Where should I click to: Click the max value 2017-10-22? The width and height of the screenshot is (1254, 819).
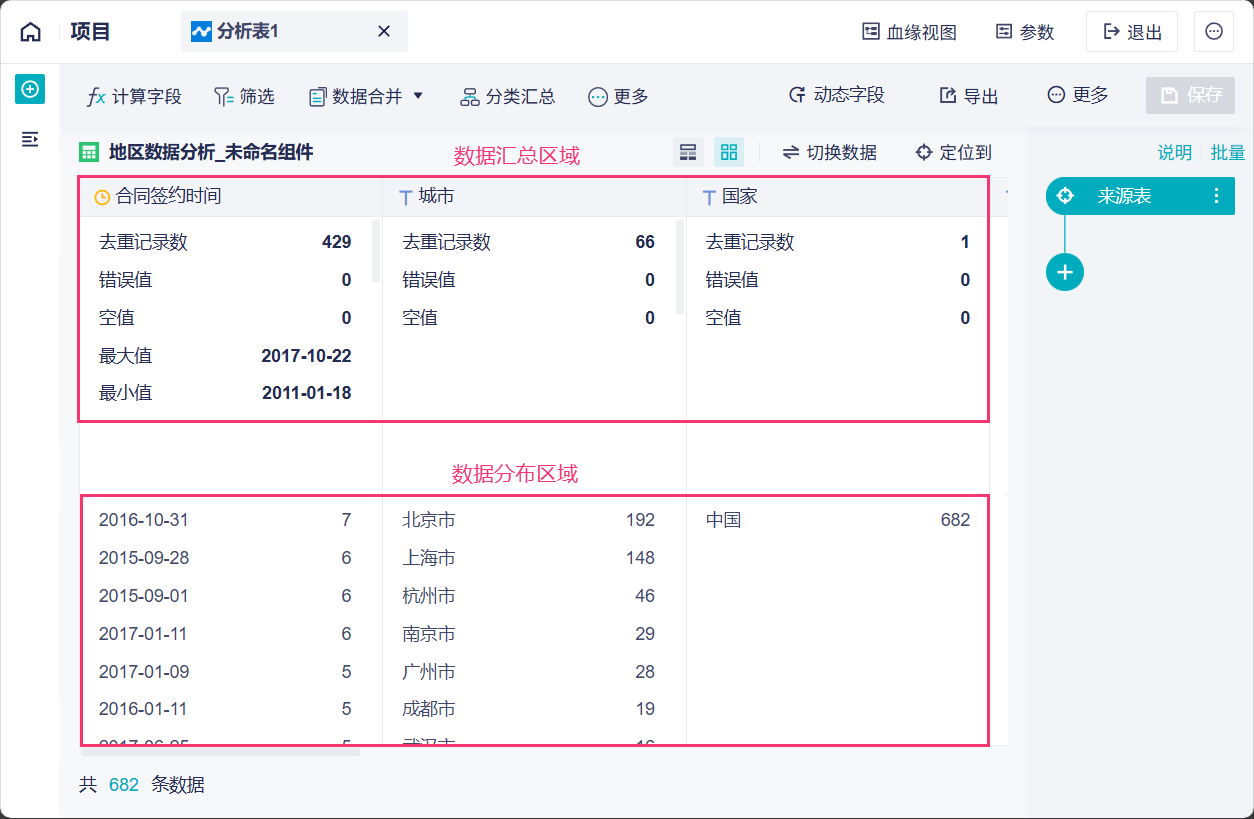coord(306,356)
